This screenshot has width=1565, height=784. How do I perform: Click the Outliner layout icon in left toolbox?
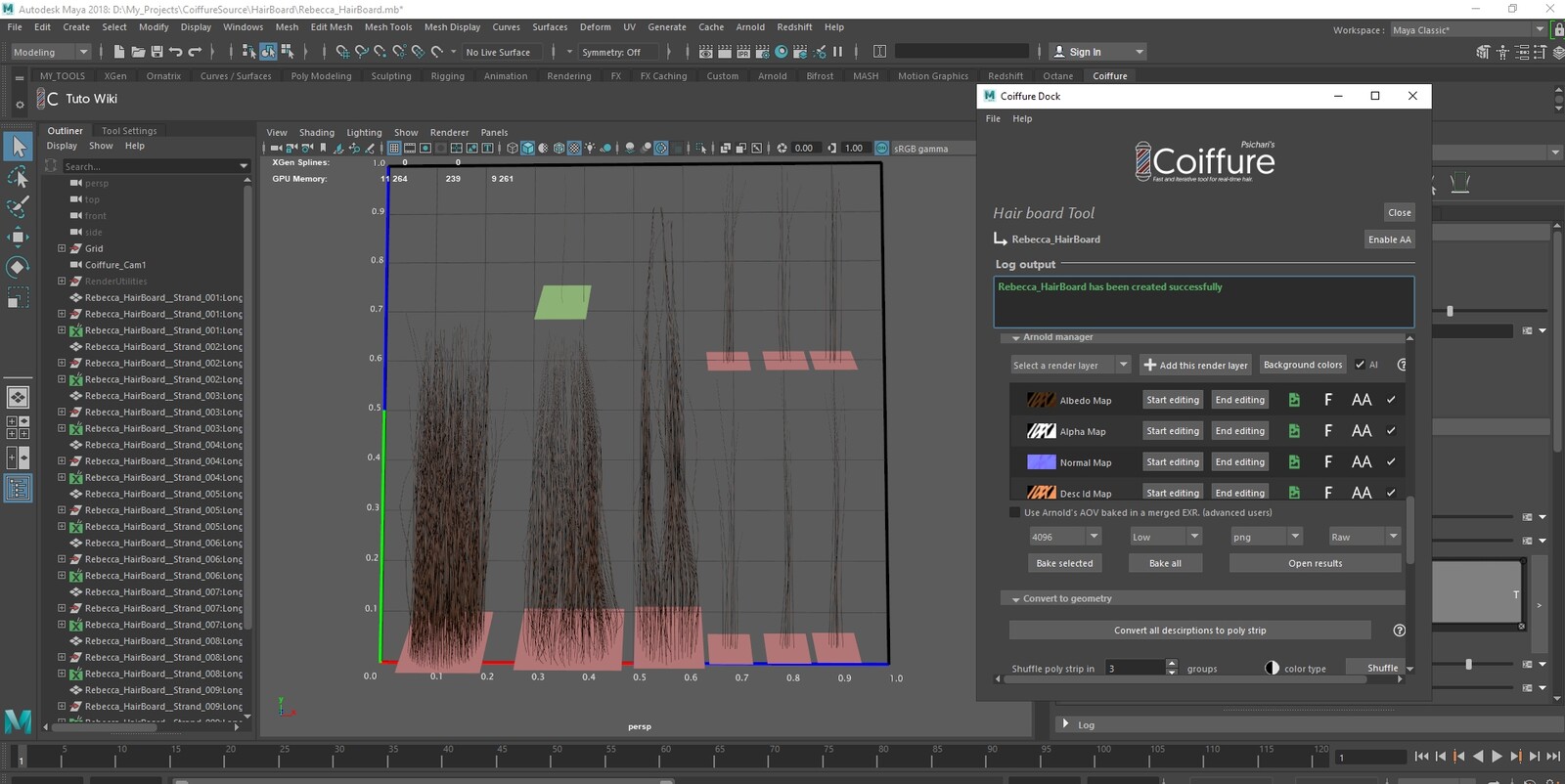(x=18, y=488)
